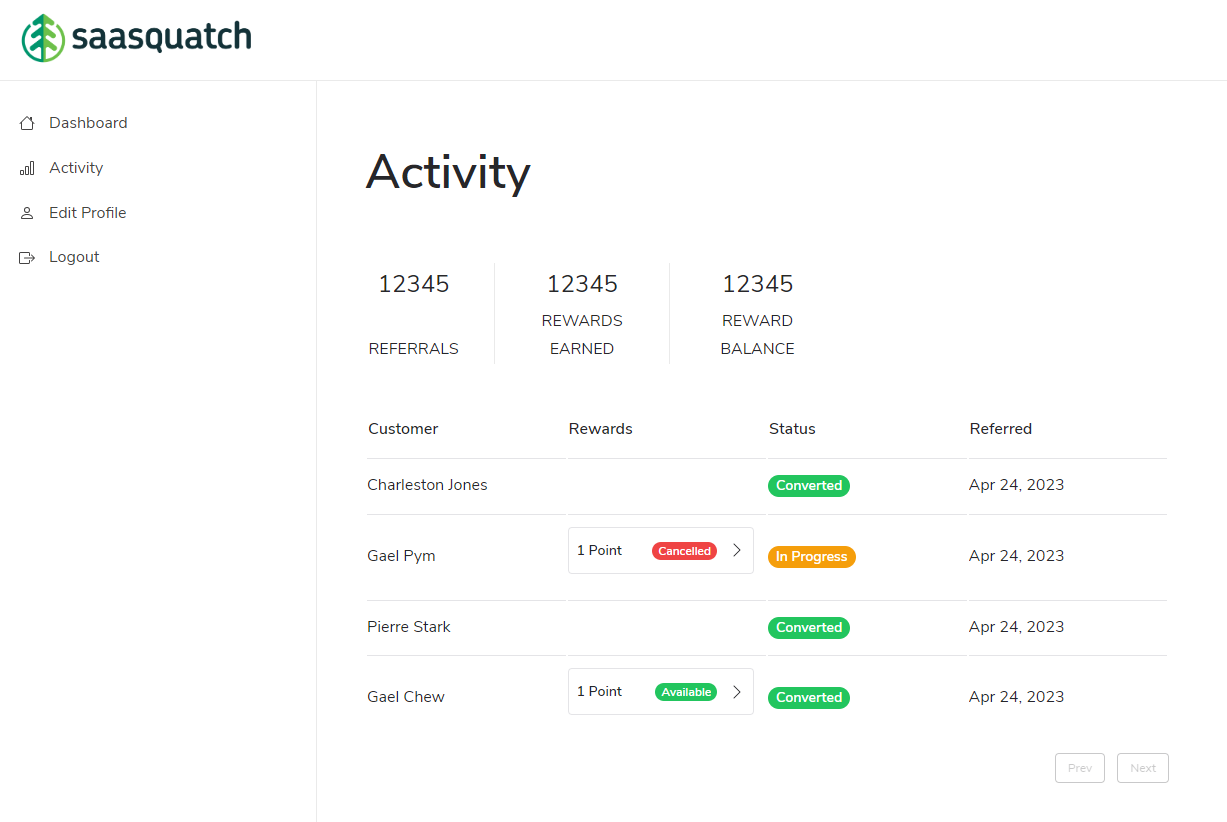Click the Logout link in the sidebar
Screen dimensions: 1227x822
pyautogui.click(x=74, y=256)
